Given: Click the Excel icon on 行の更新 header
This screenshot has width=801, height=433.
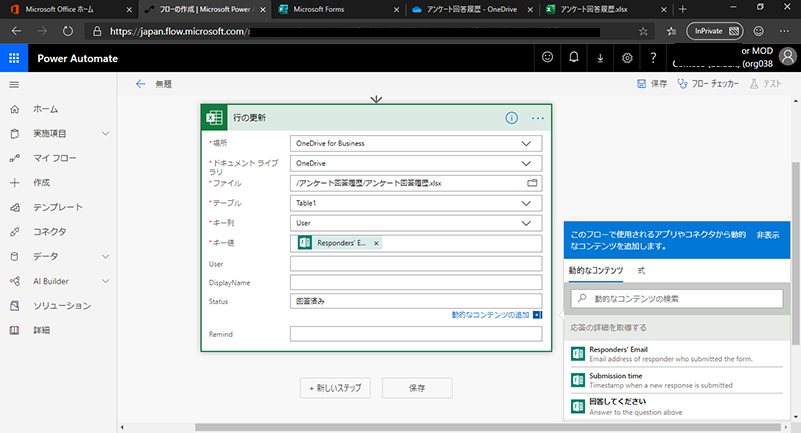Looking at the screenshot, I should [x=214, y=118].
